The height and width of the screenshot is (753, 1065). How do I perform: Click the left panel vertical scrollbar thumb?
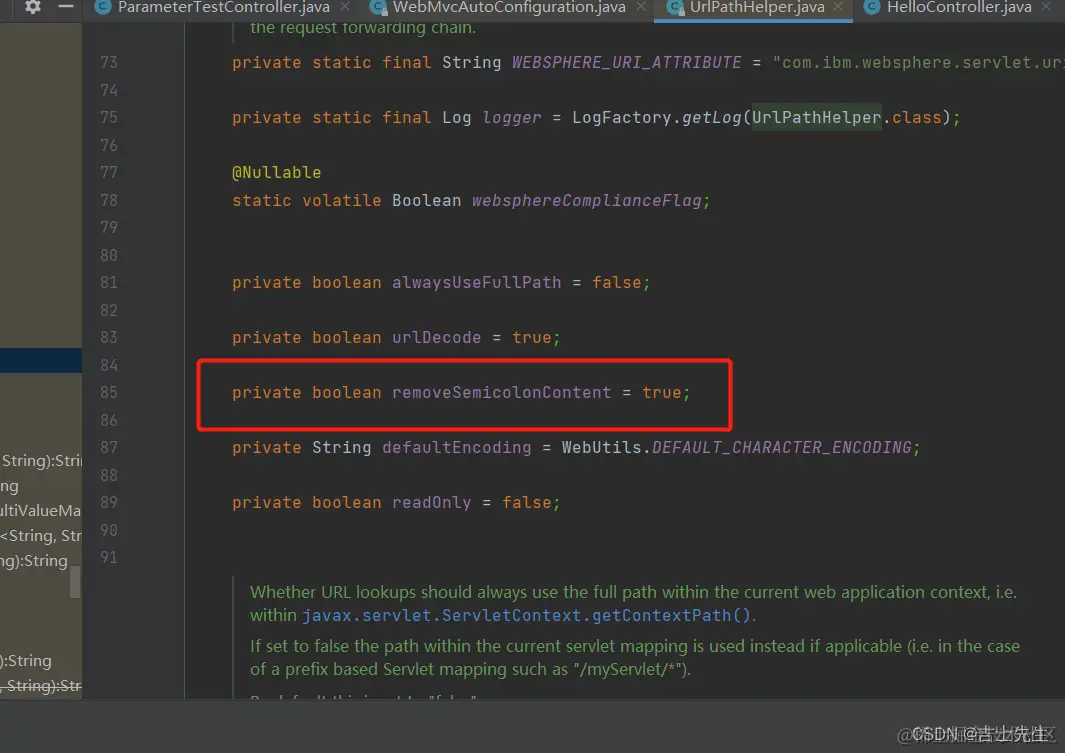point(75,582)
